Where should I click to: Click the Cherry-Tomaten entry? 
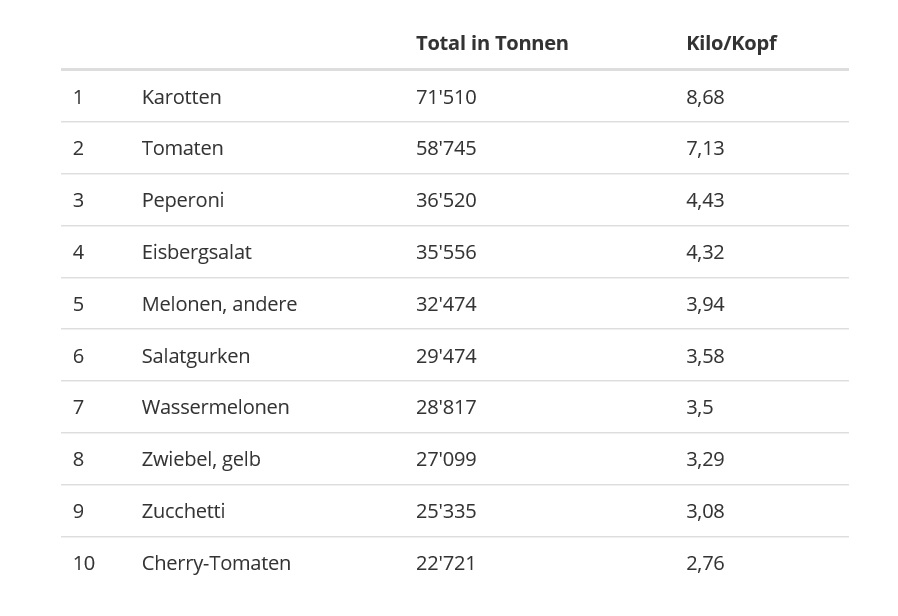(x=216, y=563)
